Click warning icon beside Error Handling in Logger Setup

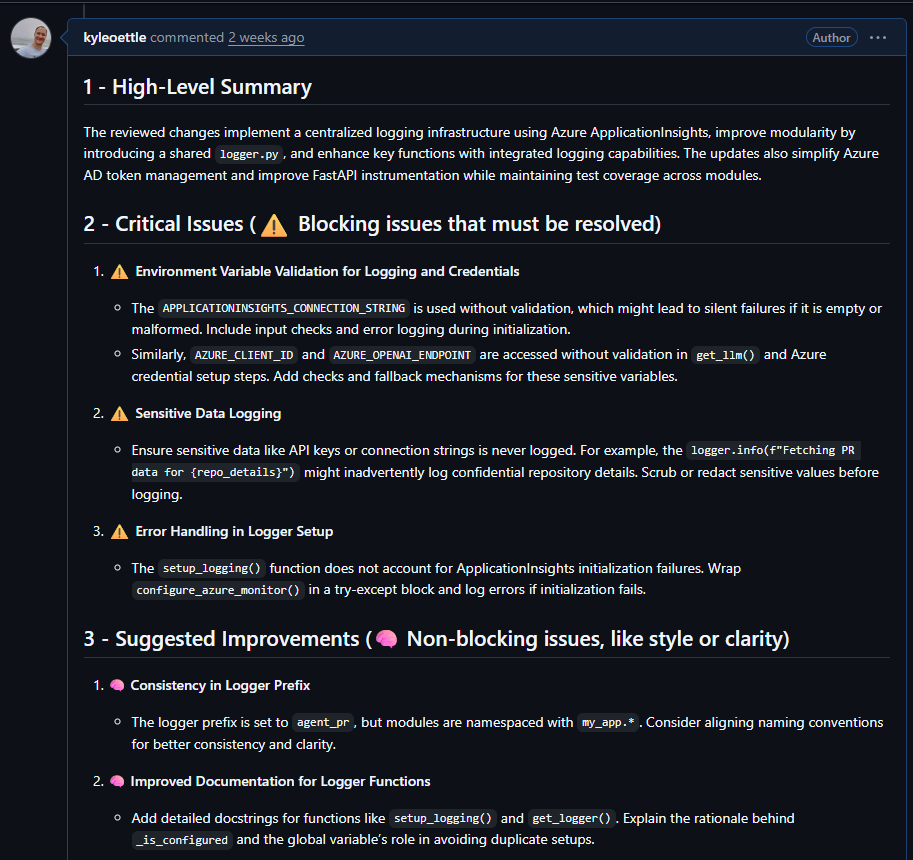point(120,532)
